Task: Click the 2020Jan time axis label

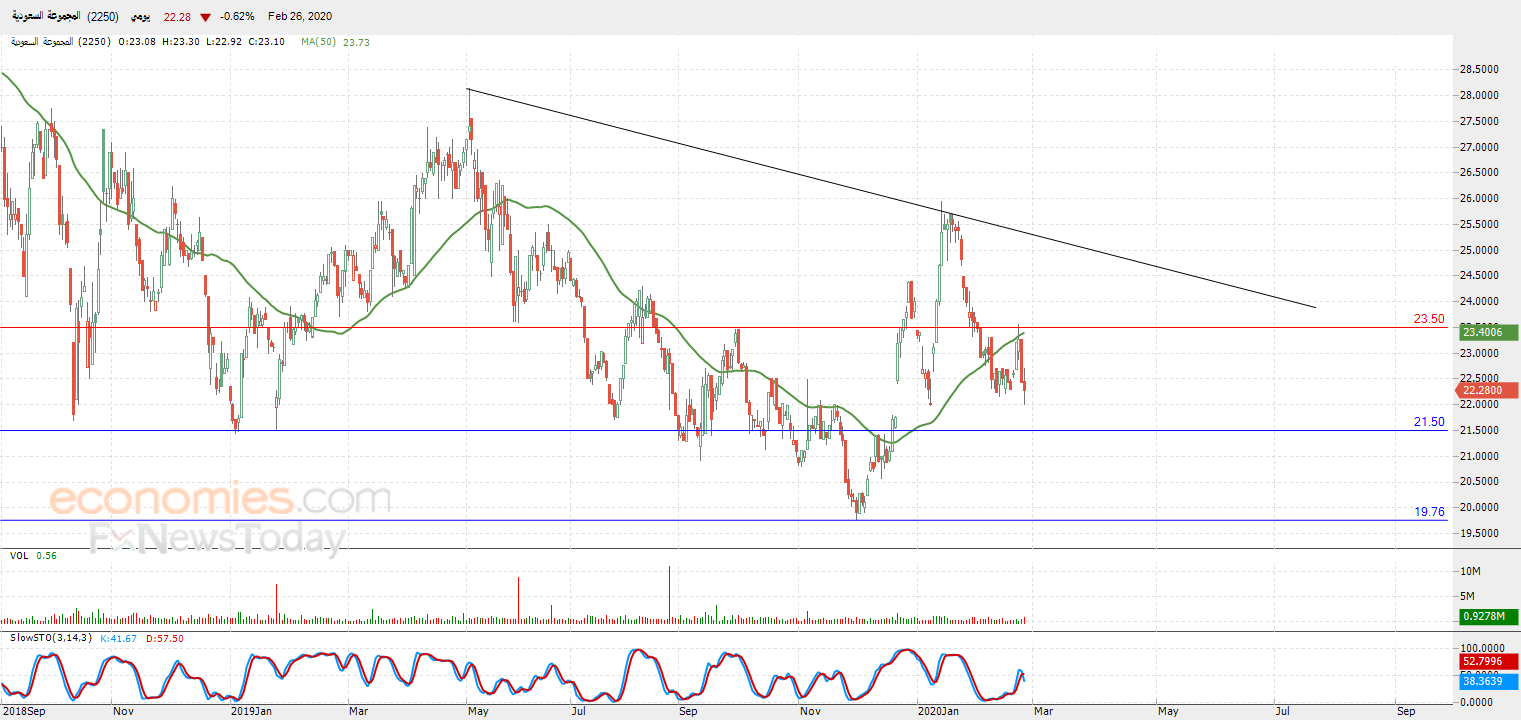Action: click(939, 711)
